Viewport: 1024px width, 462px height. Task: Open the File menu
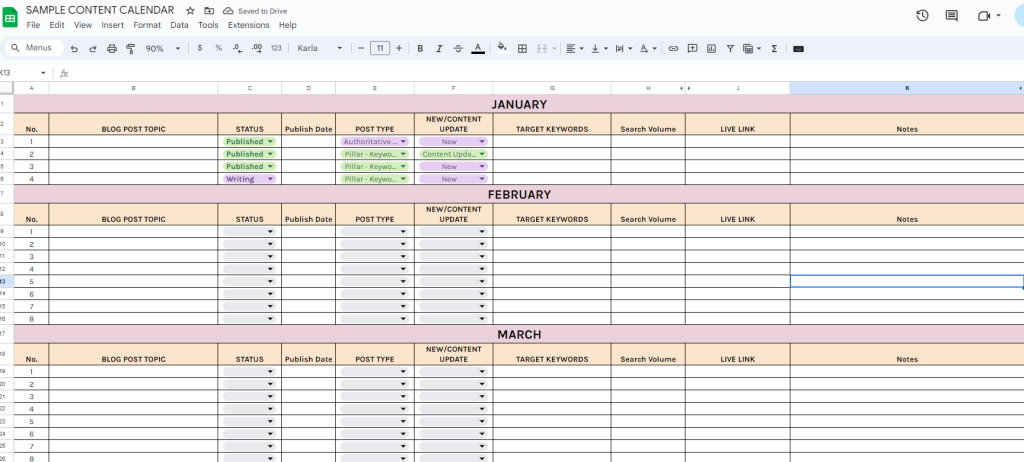coord(33,25)
